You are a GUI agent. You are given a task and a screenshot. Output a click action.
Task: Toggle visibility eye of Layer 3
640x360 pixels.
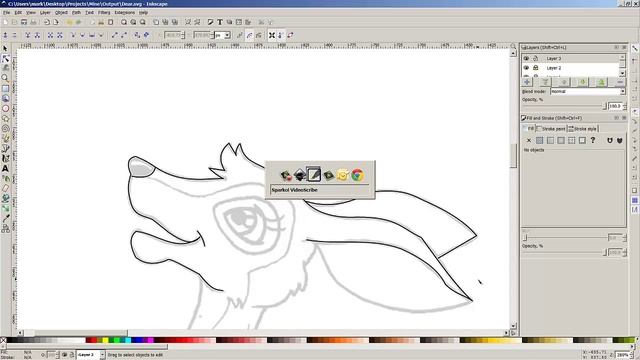[526, 58]
